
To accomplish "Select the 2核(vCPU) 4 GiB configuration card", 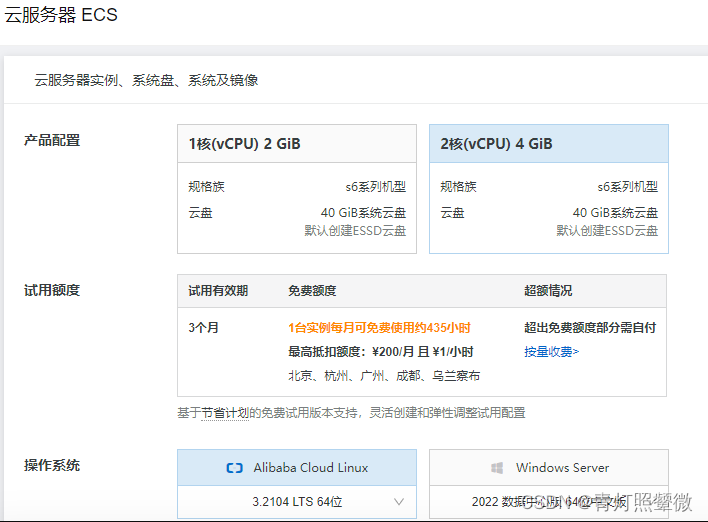I will tap(549, 189).
